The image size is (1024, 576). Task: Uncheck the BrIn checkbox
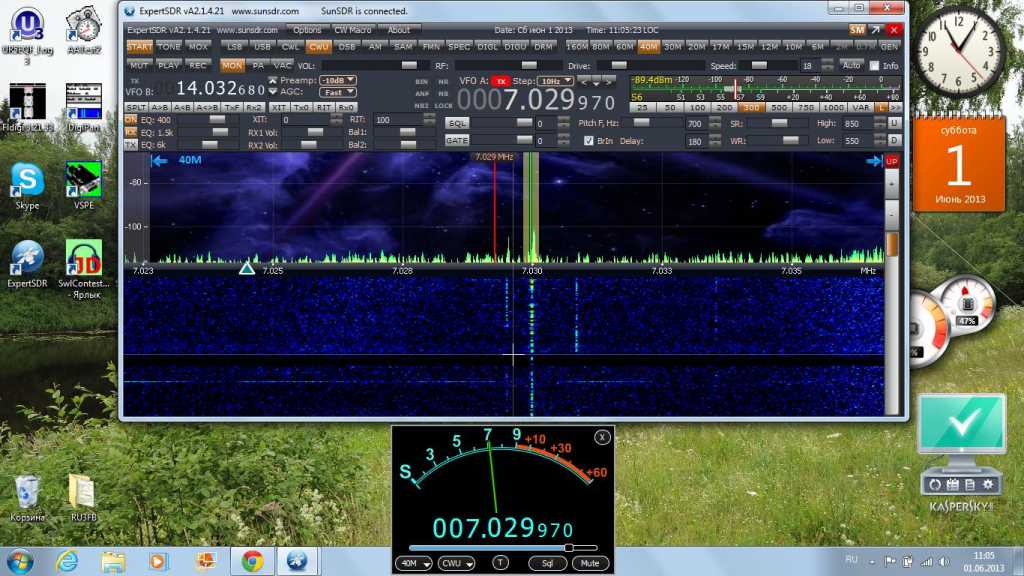point(588,141)
